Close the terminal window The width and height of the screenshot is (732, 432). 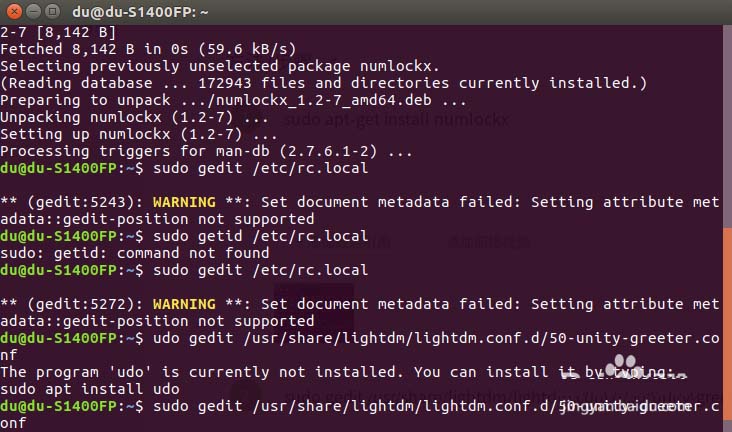click(x=15, y=12)
